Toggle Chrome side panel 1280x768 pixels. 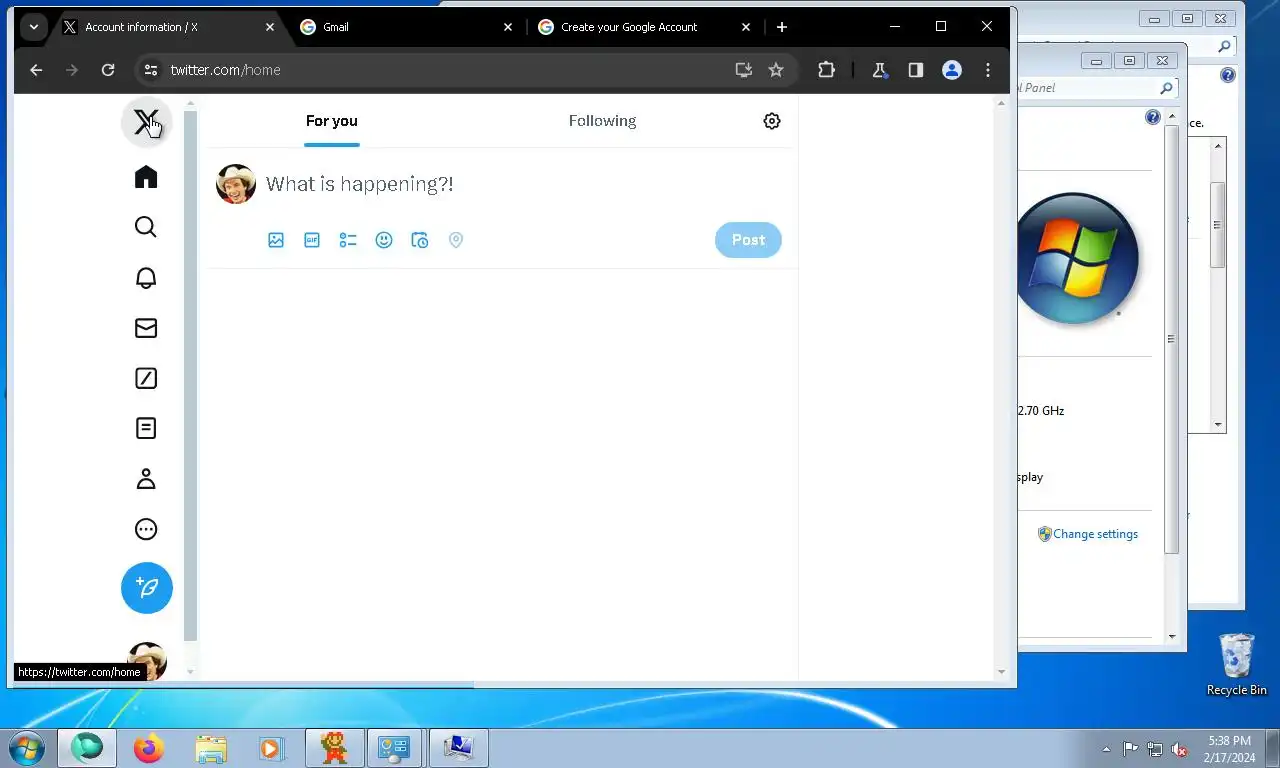point(915,70)
